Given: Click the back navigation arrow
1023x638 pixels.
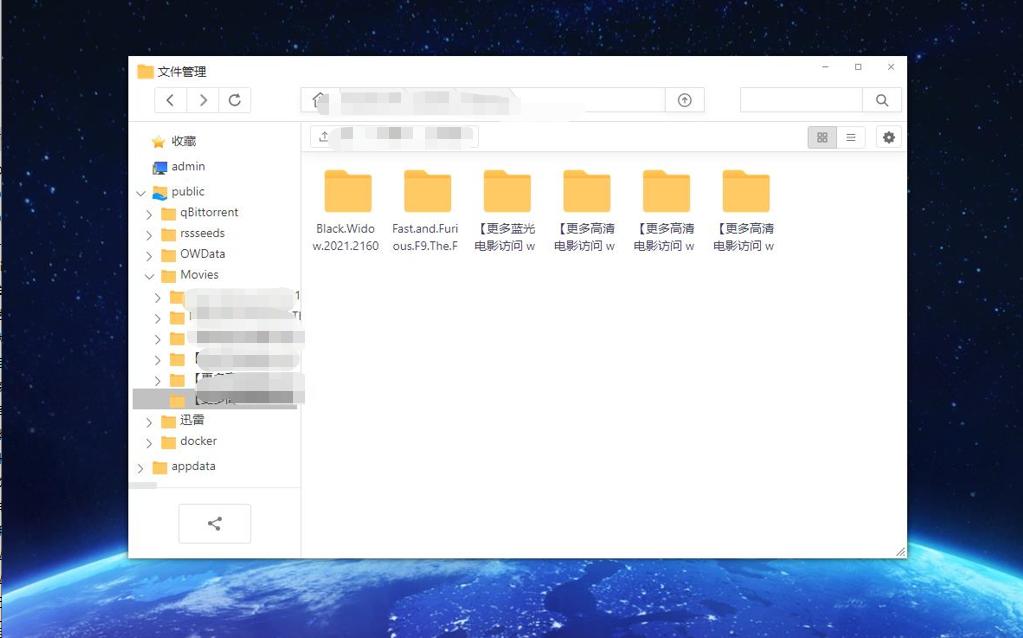Looking at the screenshot, I should (x=170, y=100).
